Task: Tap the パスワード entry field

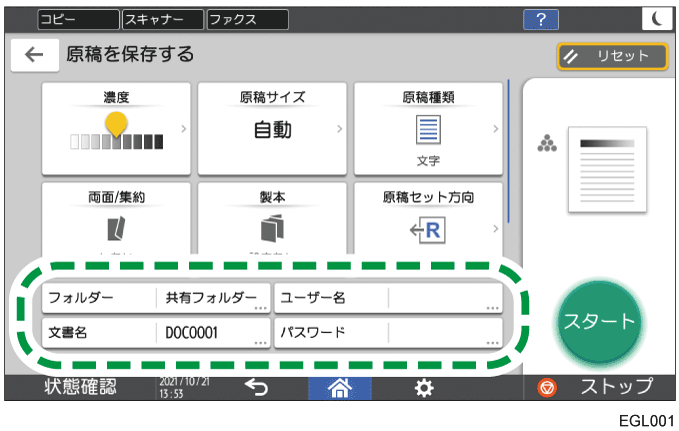Action: coord(388,332)
